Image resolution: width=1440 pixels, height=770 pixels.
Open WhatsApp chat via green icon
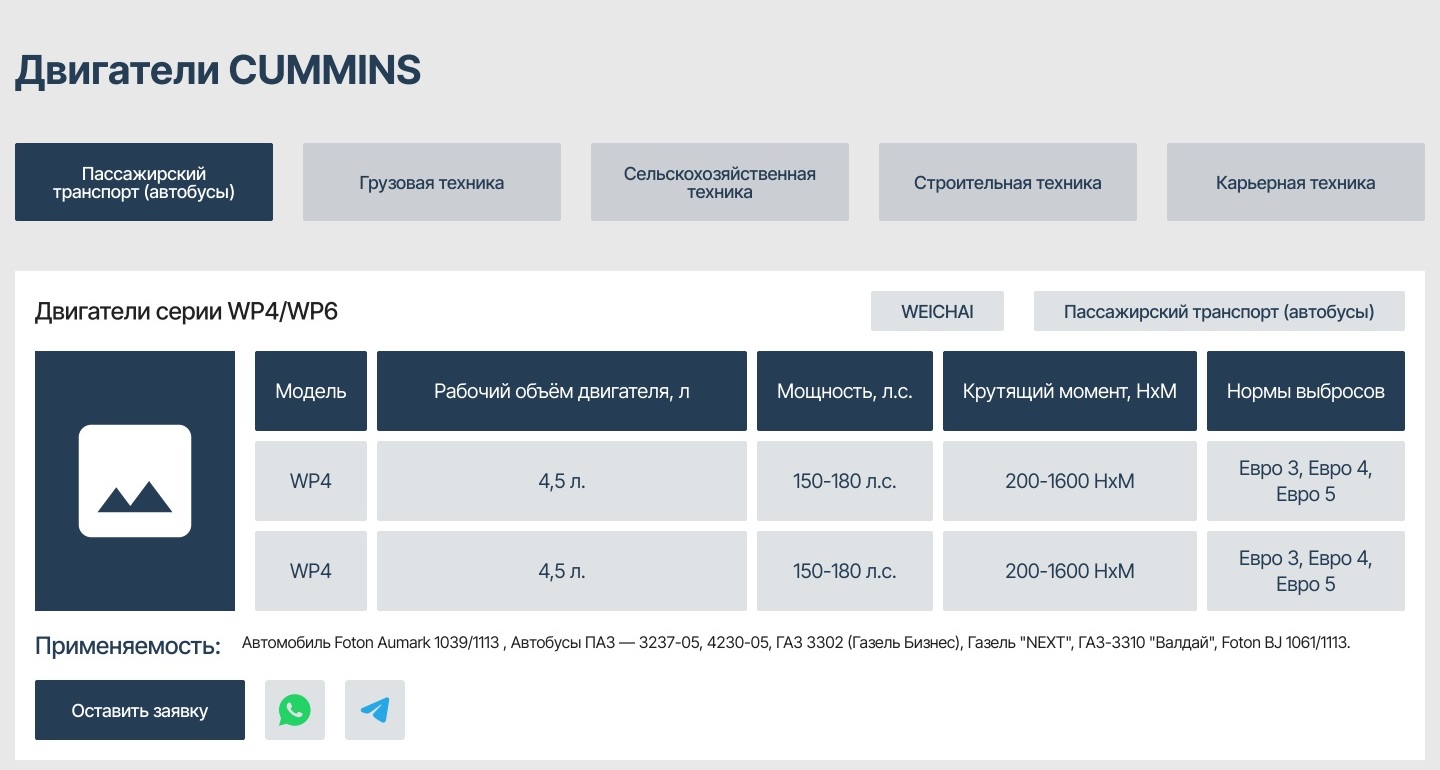295,710
